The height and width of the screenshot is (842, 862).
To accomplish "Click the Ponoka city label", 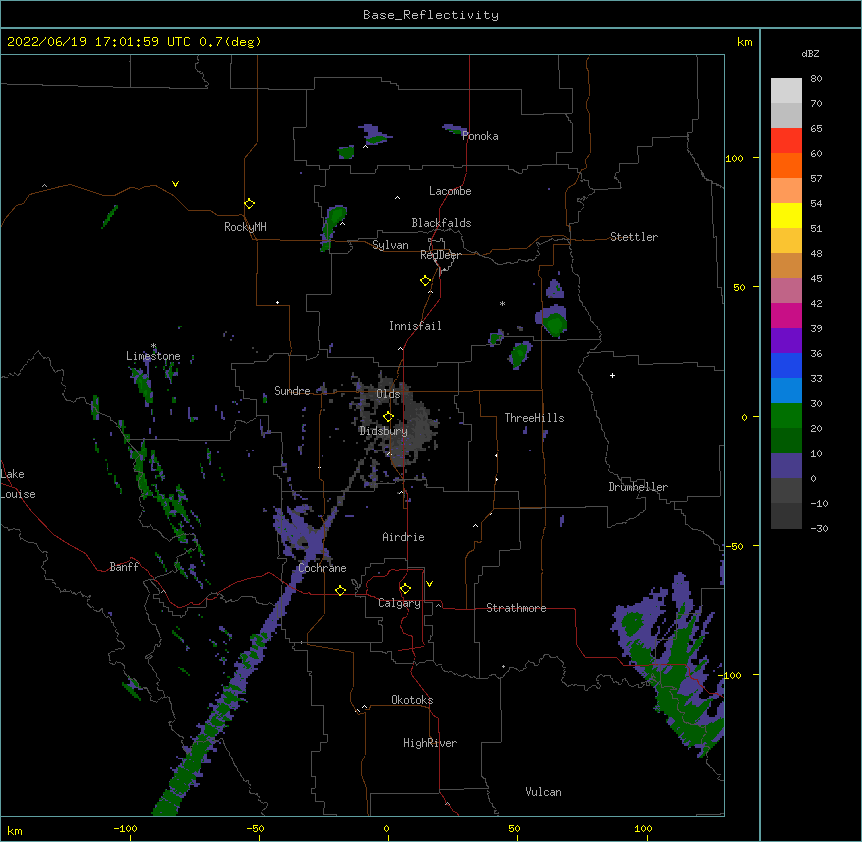I will [x=480, y=136].
